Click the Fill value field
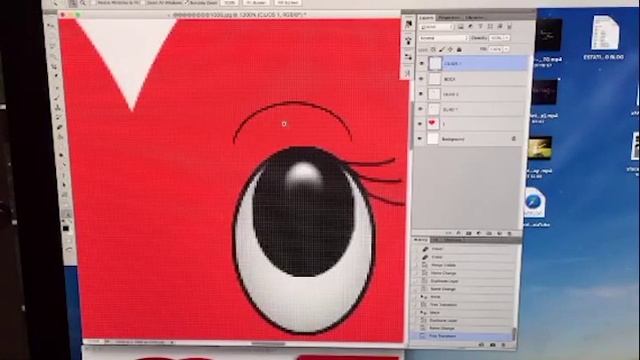This screenshot has width=640, height=360. (x=496, y=49)
